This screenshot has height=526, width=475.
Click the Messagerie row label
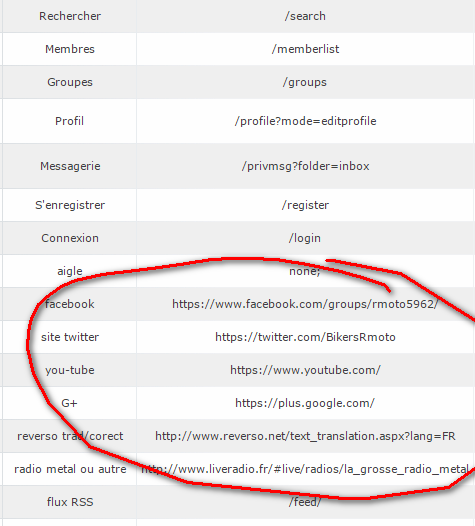coord(70,166)
